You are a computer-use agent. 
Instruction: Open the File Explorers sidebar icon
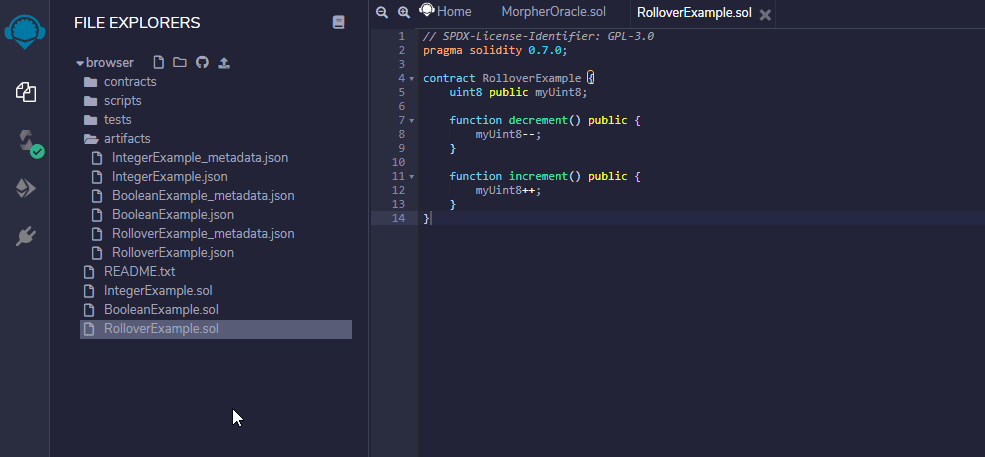(x=26, y=92)
